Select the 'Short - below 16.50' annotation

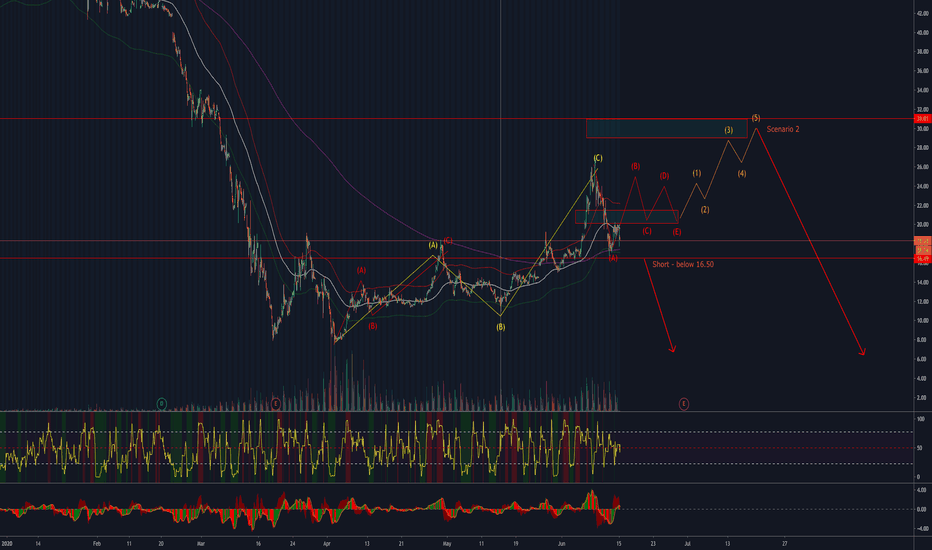tap(683, 264)
